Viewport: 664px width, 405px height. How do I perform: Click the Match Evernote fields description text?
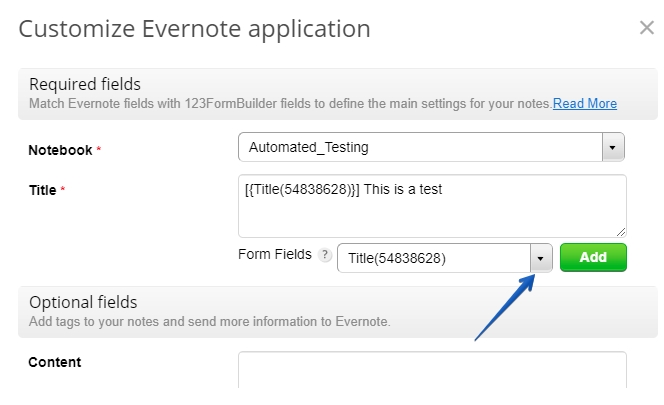[290, 103]
